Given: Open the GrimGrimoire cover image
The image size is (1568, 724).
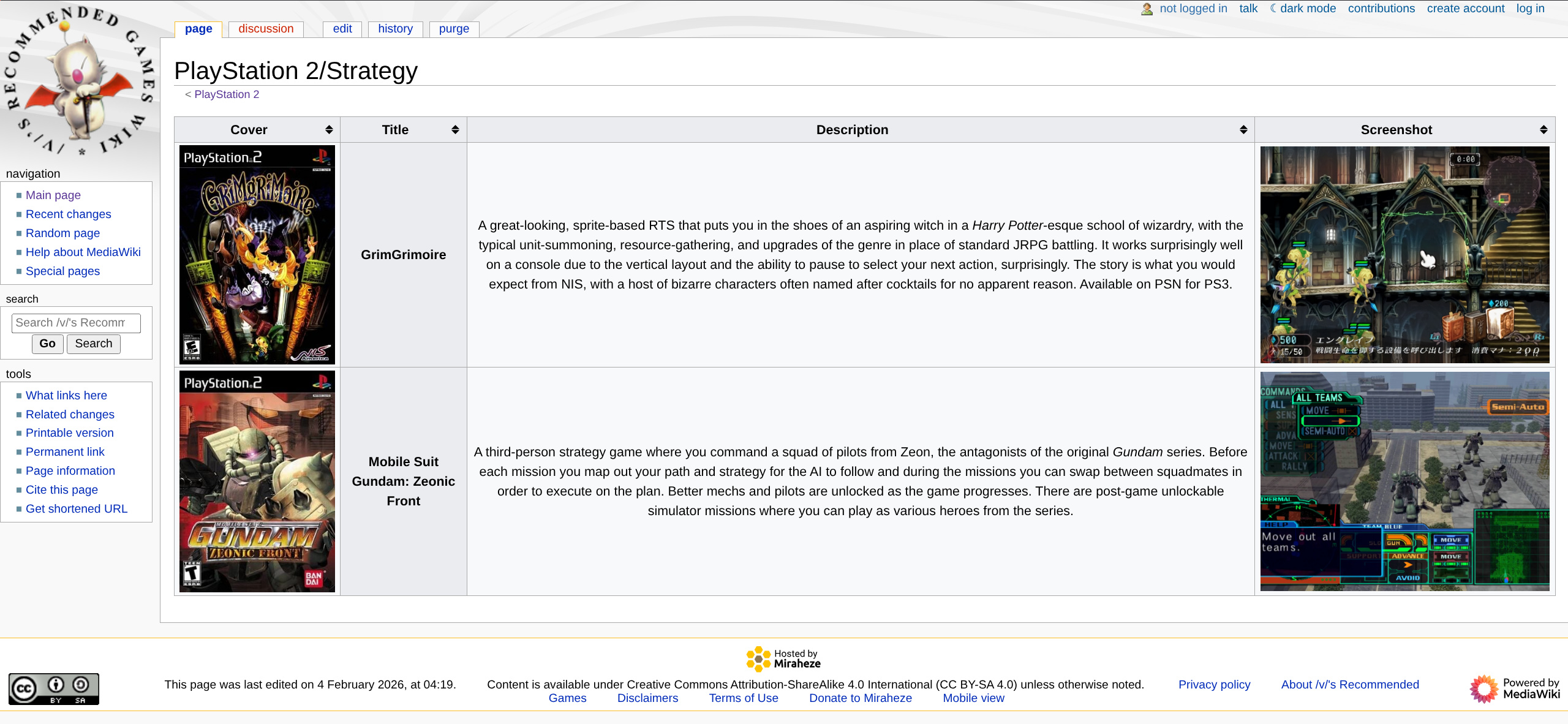Looking at the screenshot, I should coord(257,254).
